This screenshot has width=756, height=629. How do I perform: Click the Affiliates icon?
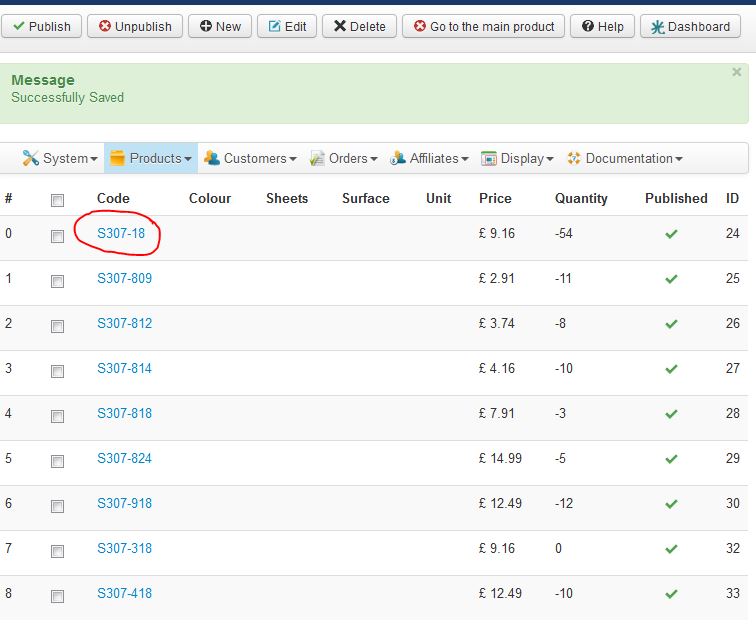[398, 158]
